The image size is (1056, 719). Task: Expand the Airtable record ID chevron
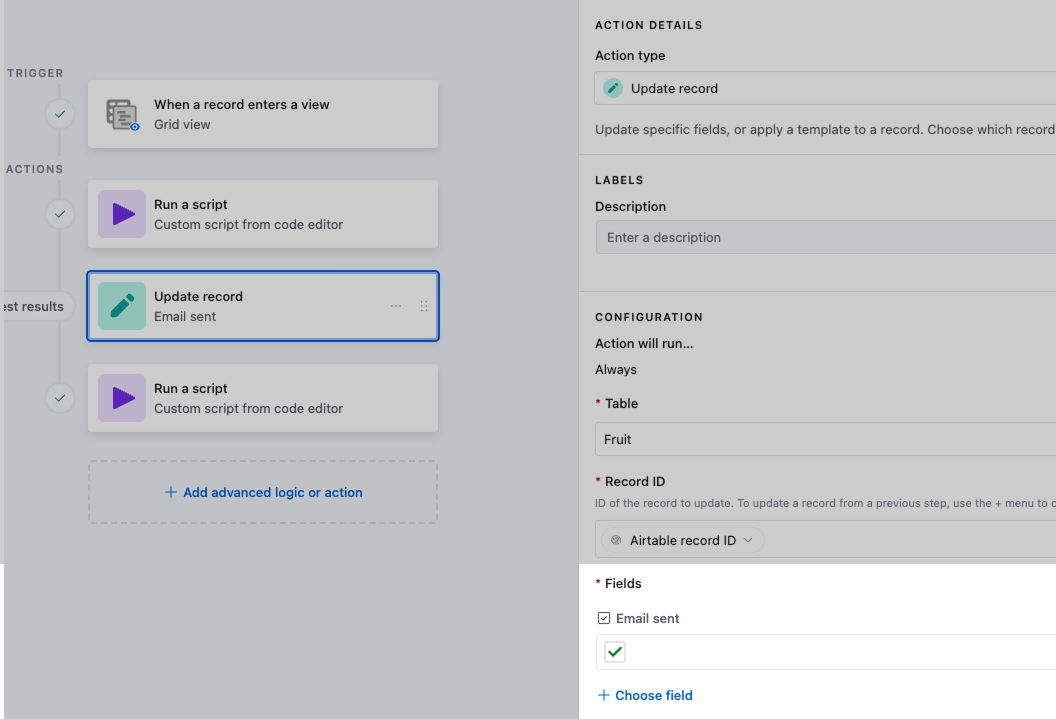coord(748,540)
